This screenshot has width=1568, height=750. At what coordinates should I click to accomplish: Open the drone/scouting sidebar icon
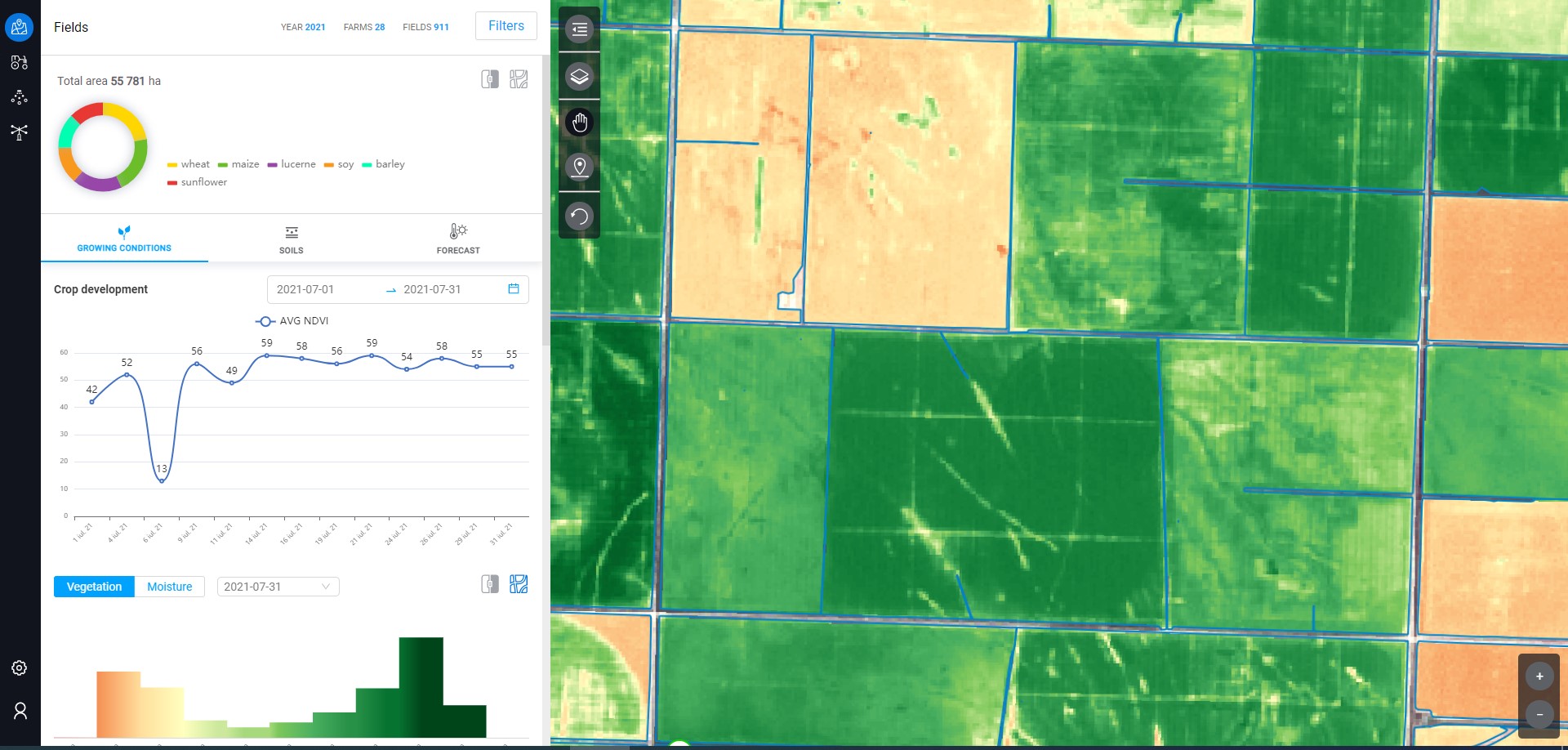(x=20, y=132)
